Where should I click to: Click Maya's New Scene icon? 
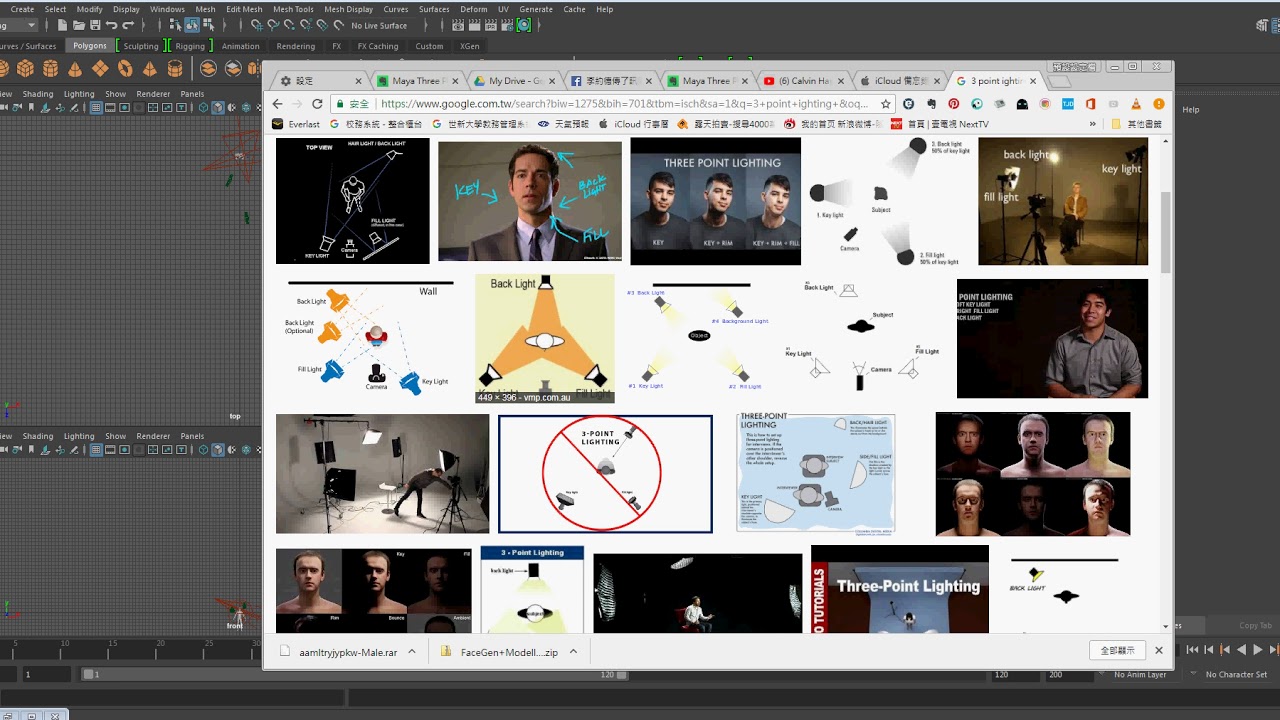62,25
